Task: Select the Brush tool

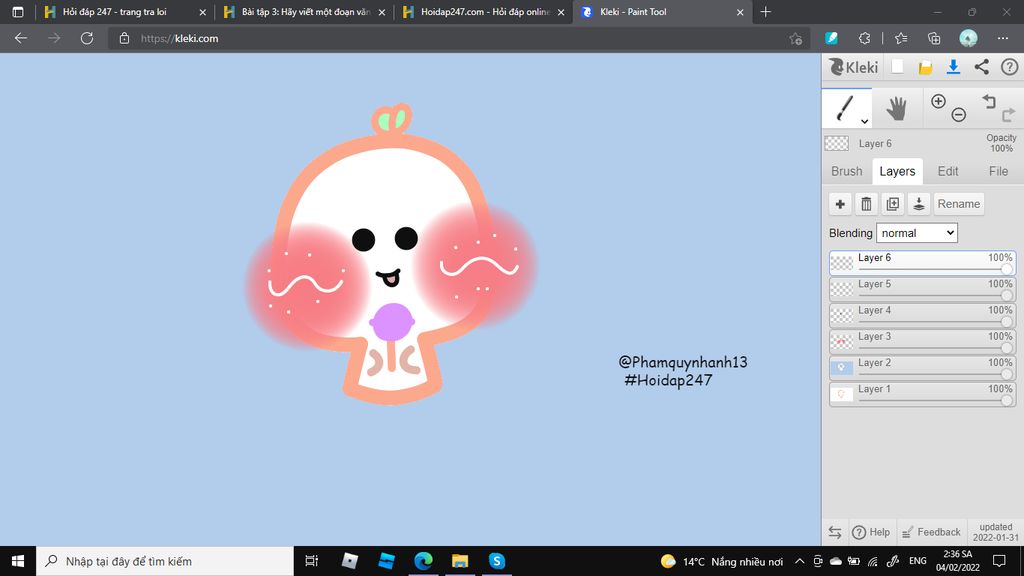Action: click(x=846, y=108)
